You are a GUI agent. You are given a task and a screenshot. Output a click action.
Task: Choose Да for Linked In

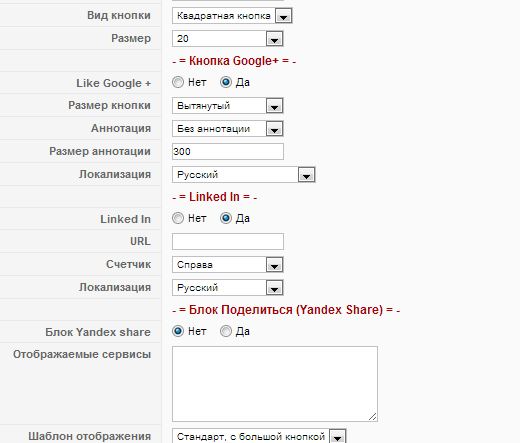[x=226, y=218]
